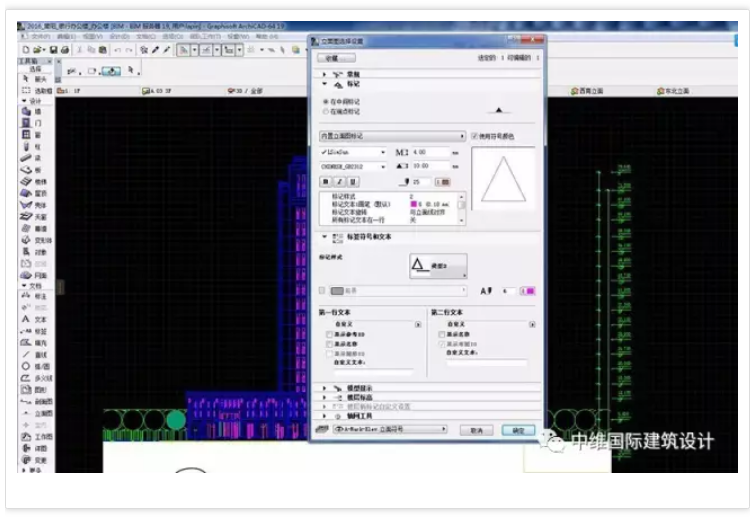The height and width of the screenshot is (518, 755).
Task: Select the Mesh (网面) tool in the toolbox
Action: pos(34,275)
